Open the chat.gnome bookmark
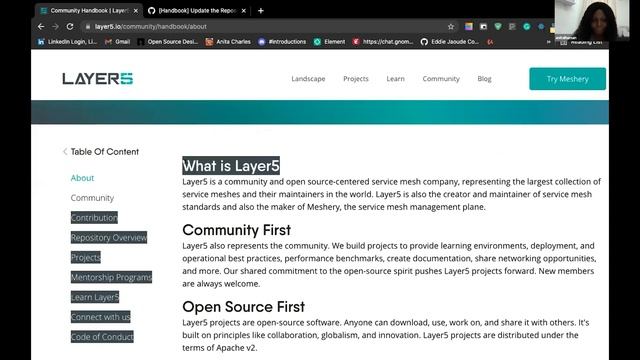The width and height of the screenshot is (640, 360). click(383, 42)
